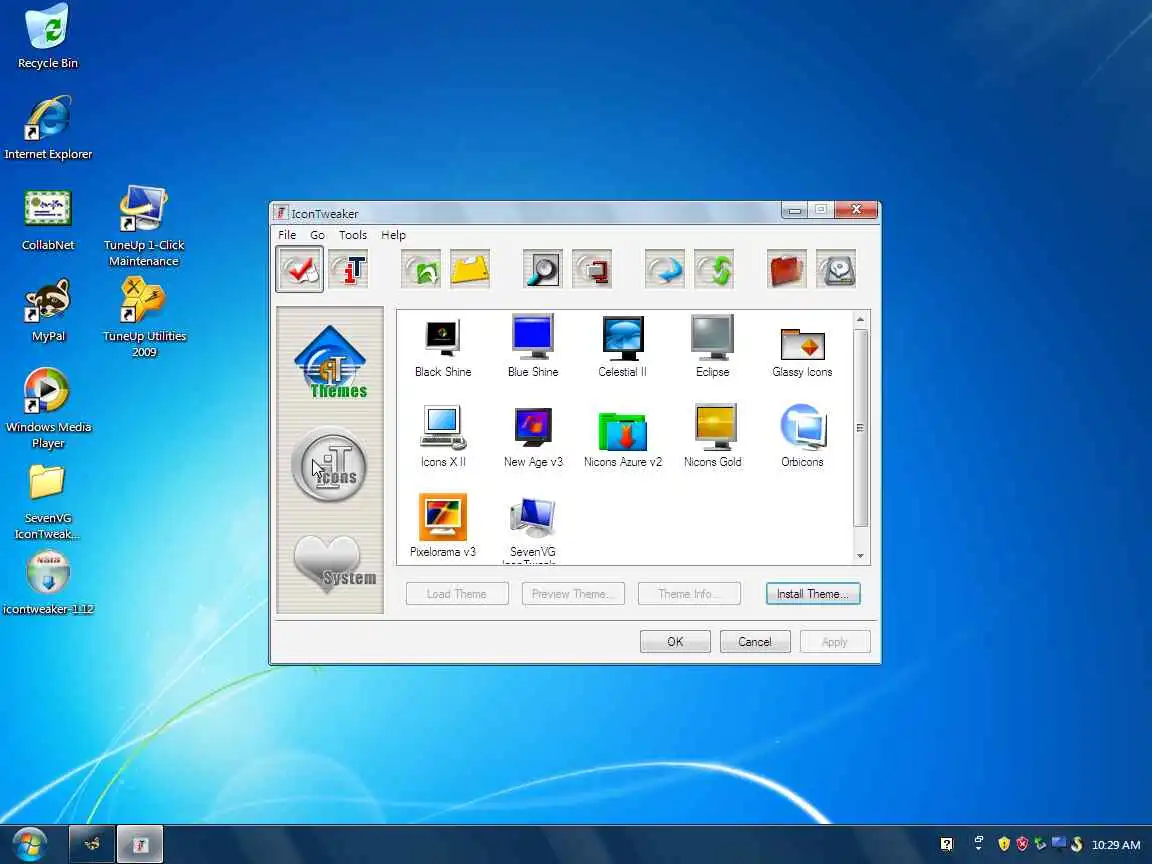The width and height of the screenshot is (1152, 864).
Task: Click the yellow folder toolbar icon
Action: (x=470, y=269)
